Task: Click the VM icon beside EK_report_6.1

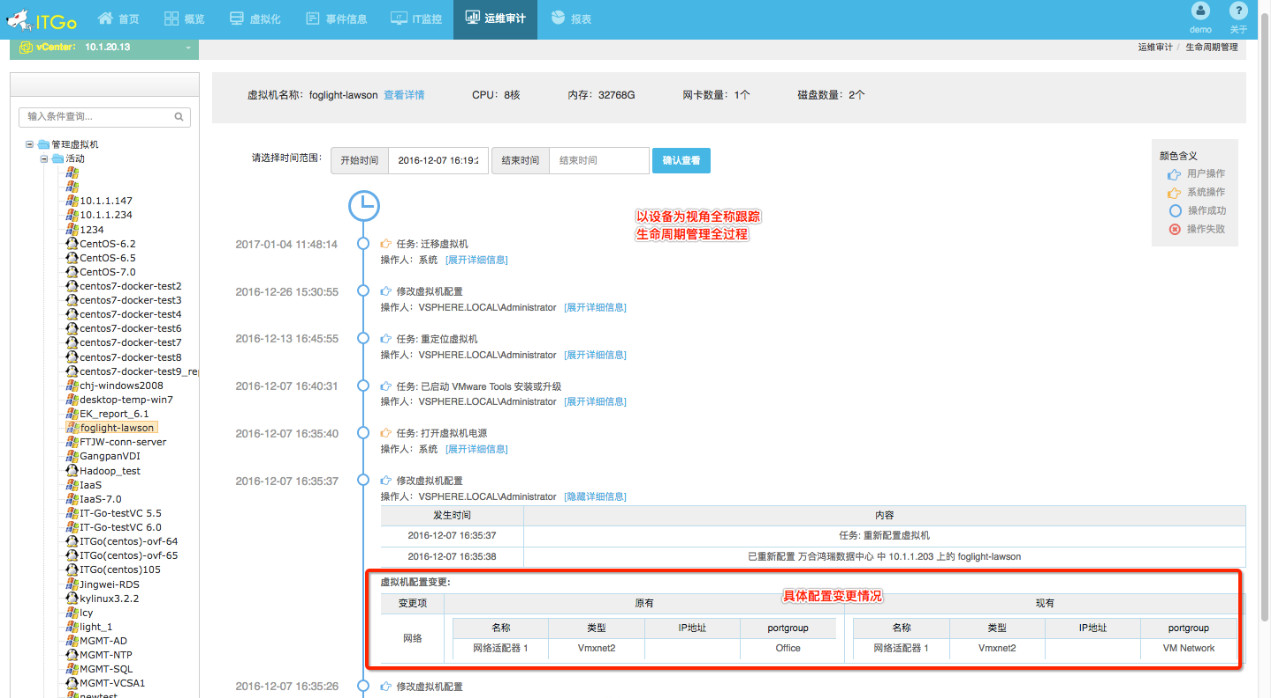Action: [72, 413]
